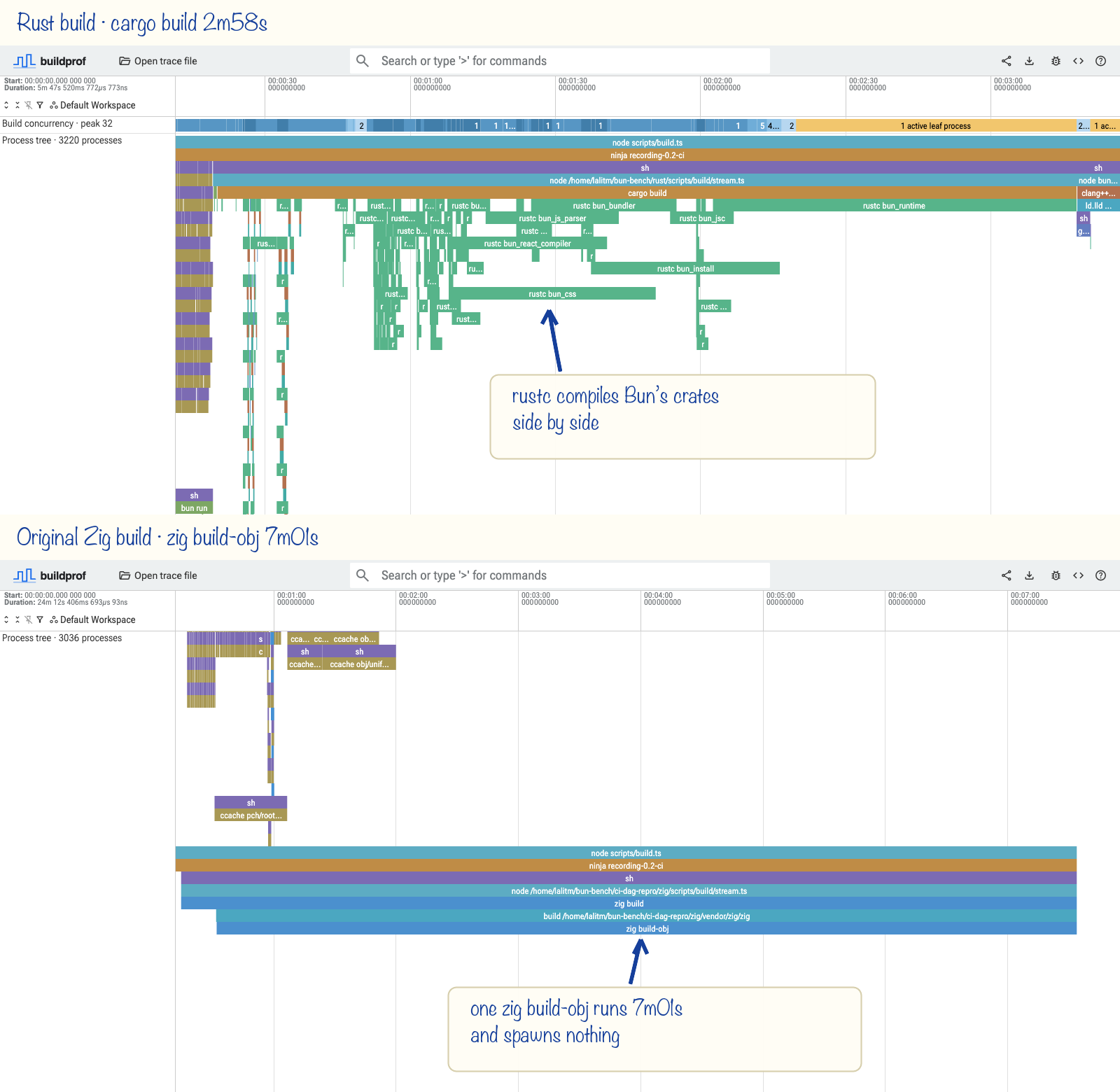Screen dimensions: 1120x1092
Task: Click the code brackets icon in the Rust panel
Action: 1079,61
